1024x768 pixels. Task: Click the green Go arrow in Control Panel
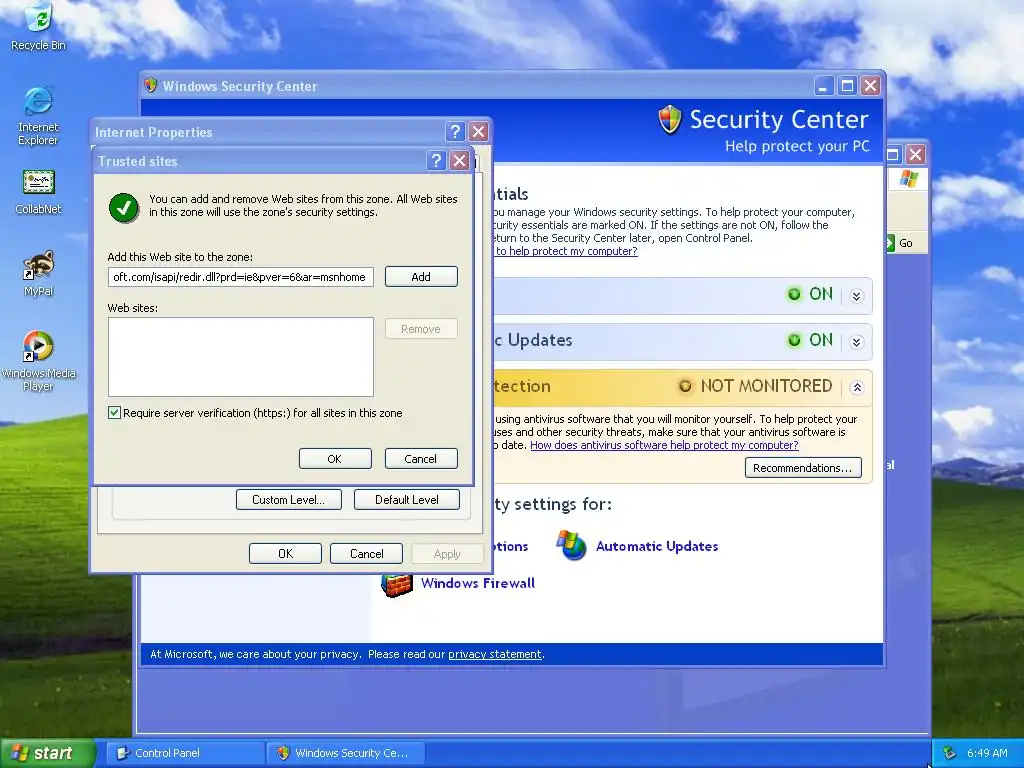point(890,243)
